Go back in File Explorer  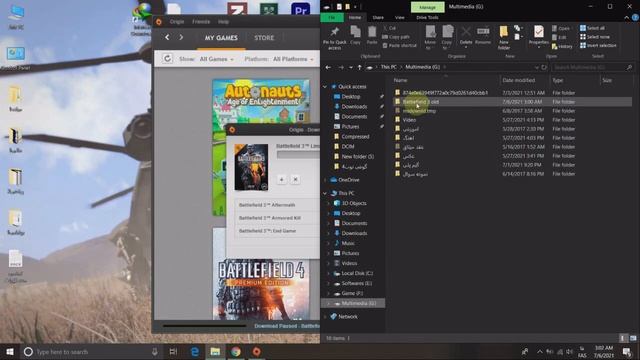click(x=328, y=67)
